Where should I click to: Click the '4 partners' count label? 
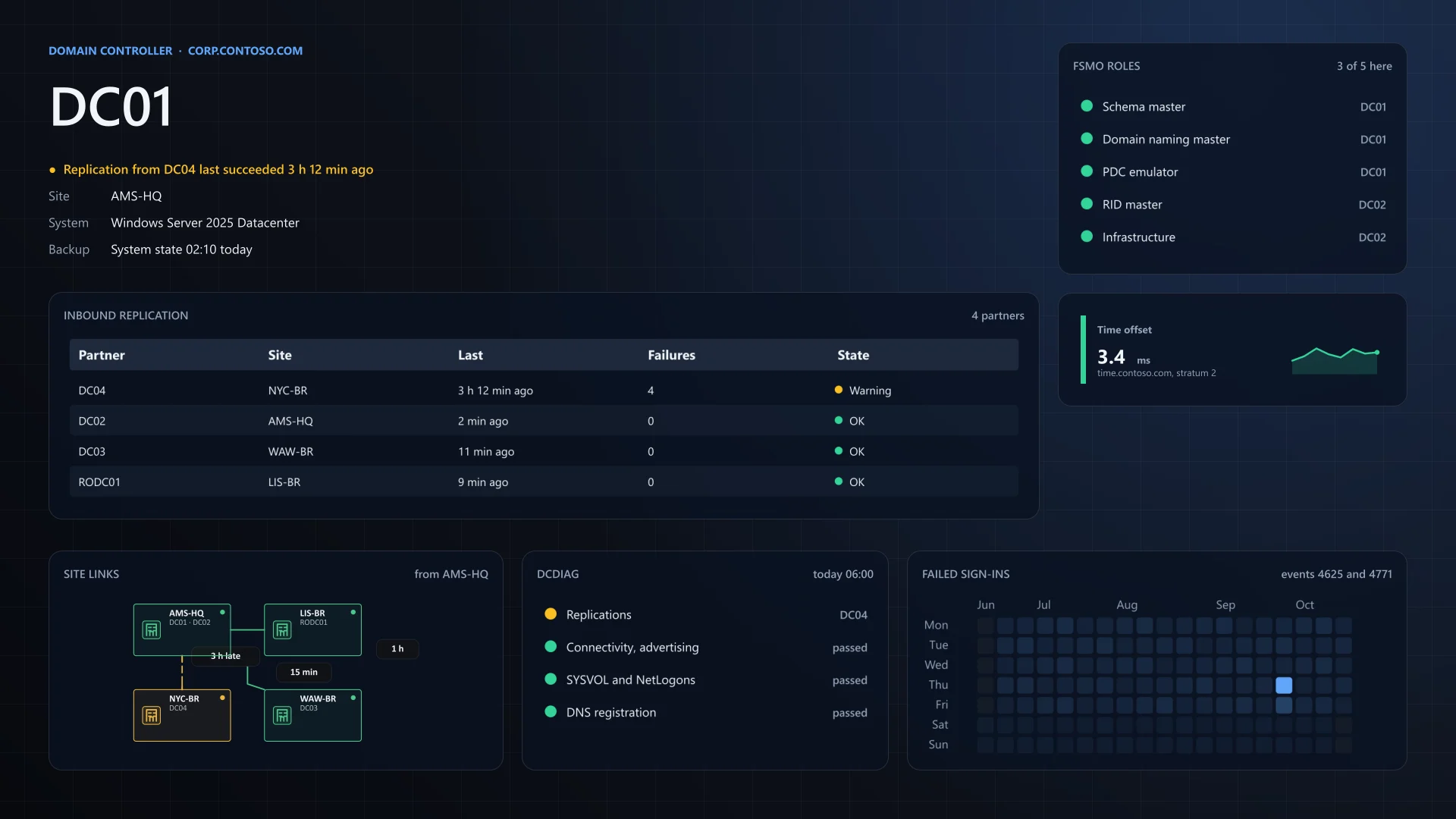(x=997, y=315)
